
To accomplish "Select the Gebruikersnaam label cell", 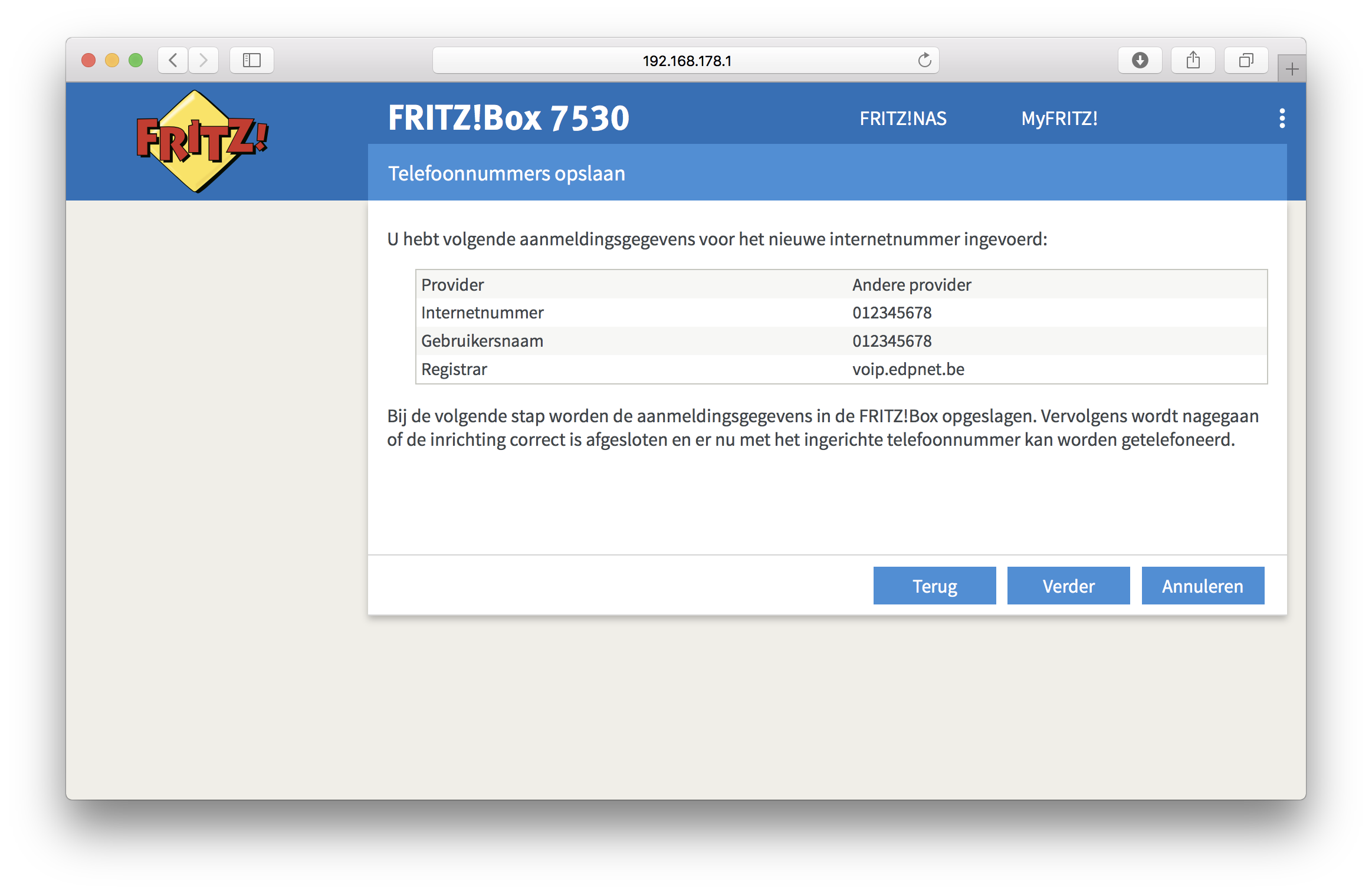I will tap(482, 341).
